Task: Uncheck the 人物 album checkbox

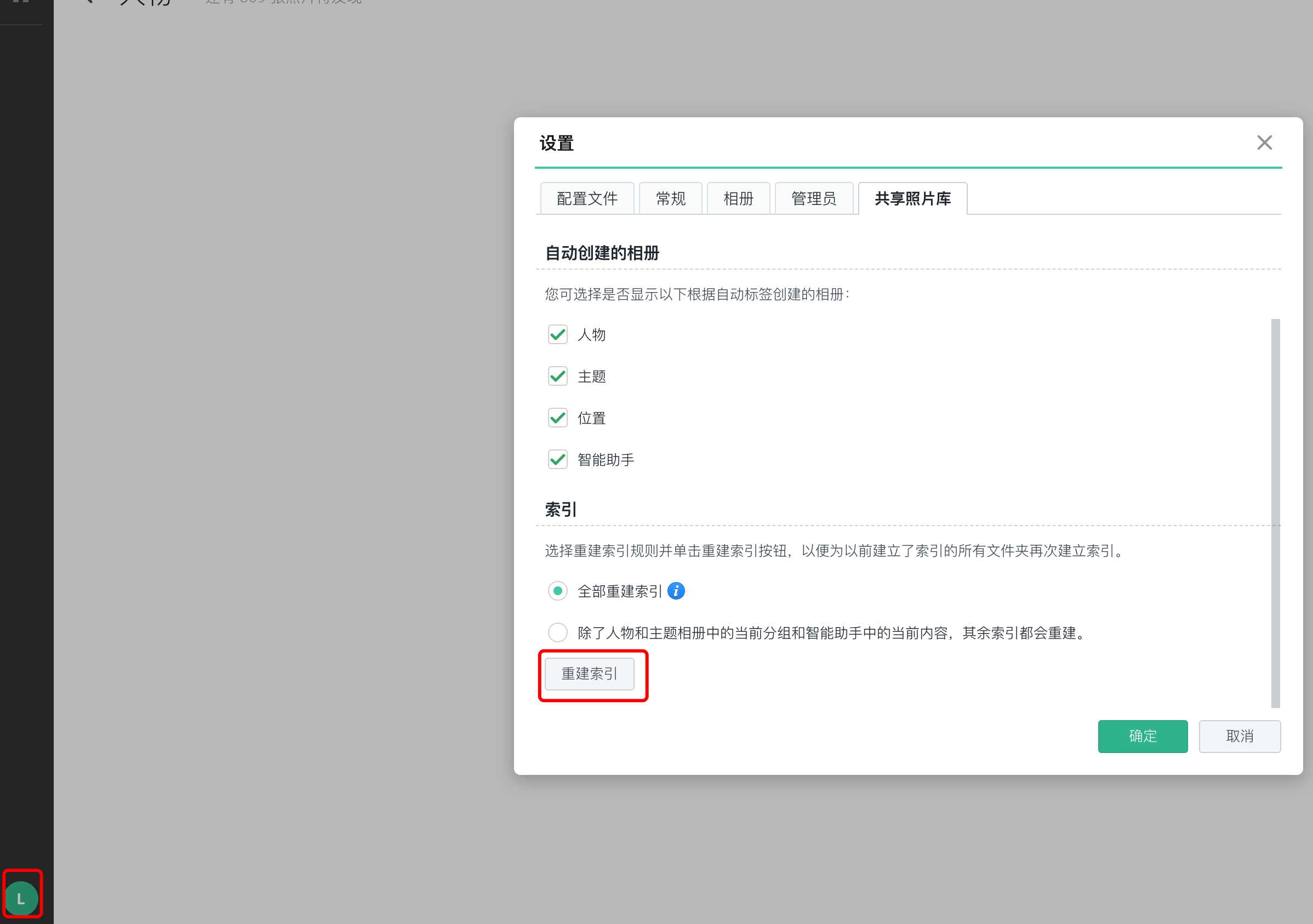Action: click(x=557, y=334)
